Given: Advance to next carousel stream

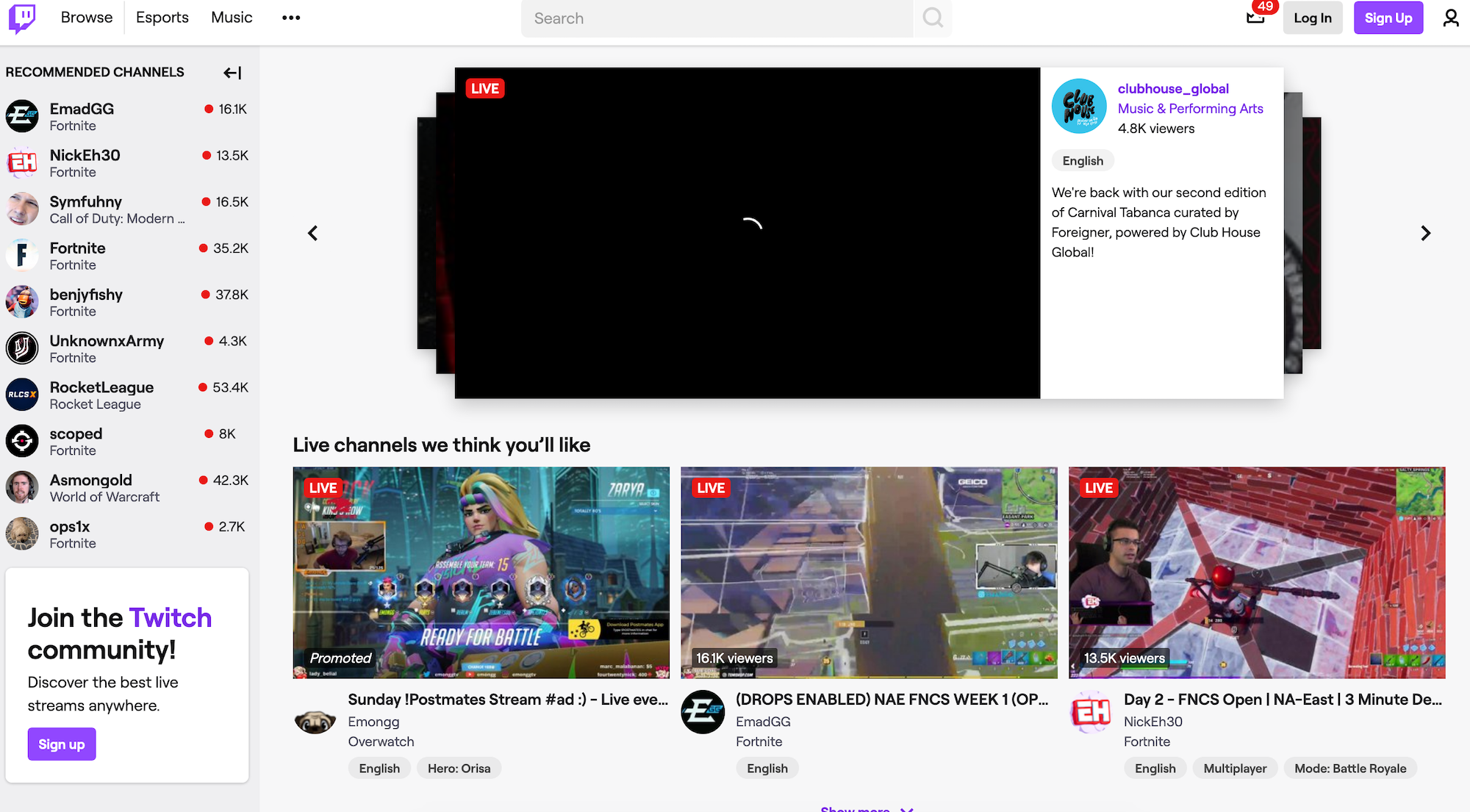Looking at the screenshot, I should point(1425,233).
